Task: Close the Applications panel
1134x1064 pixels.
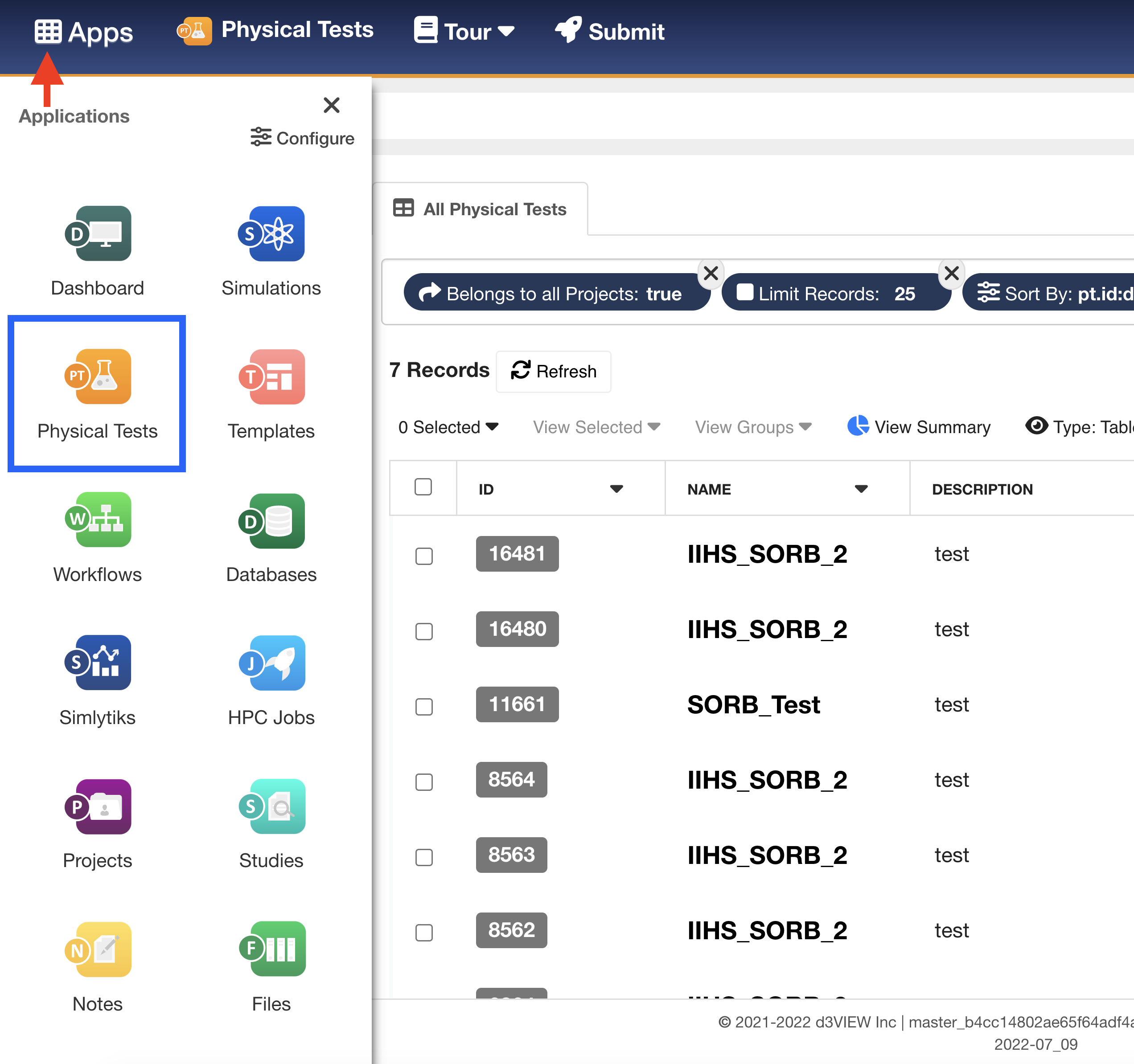Action: 331,105
